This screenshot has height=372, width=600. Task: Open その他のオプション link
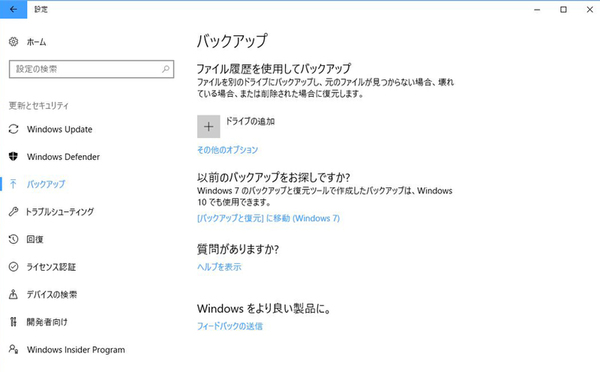tap(227, 150)
